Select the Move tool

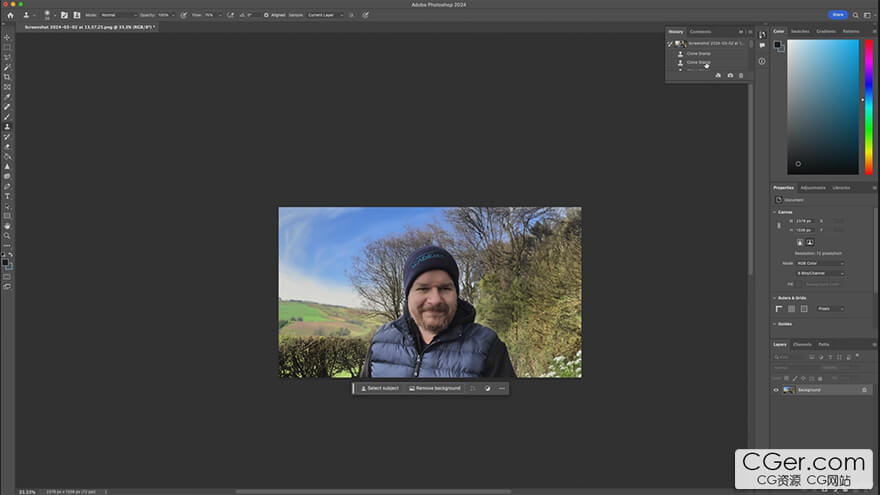(x=7, y=38)
